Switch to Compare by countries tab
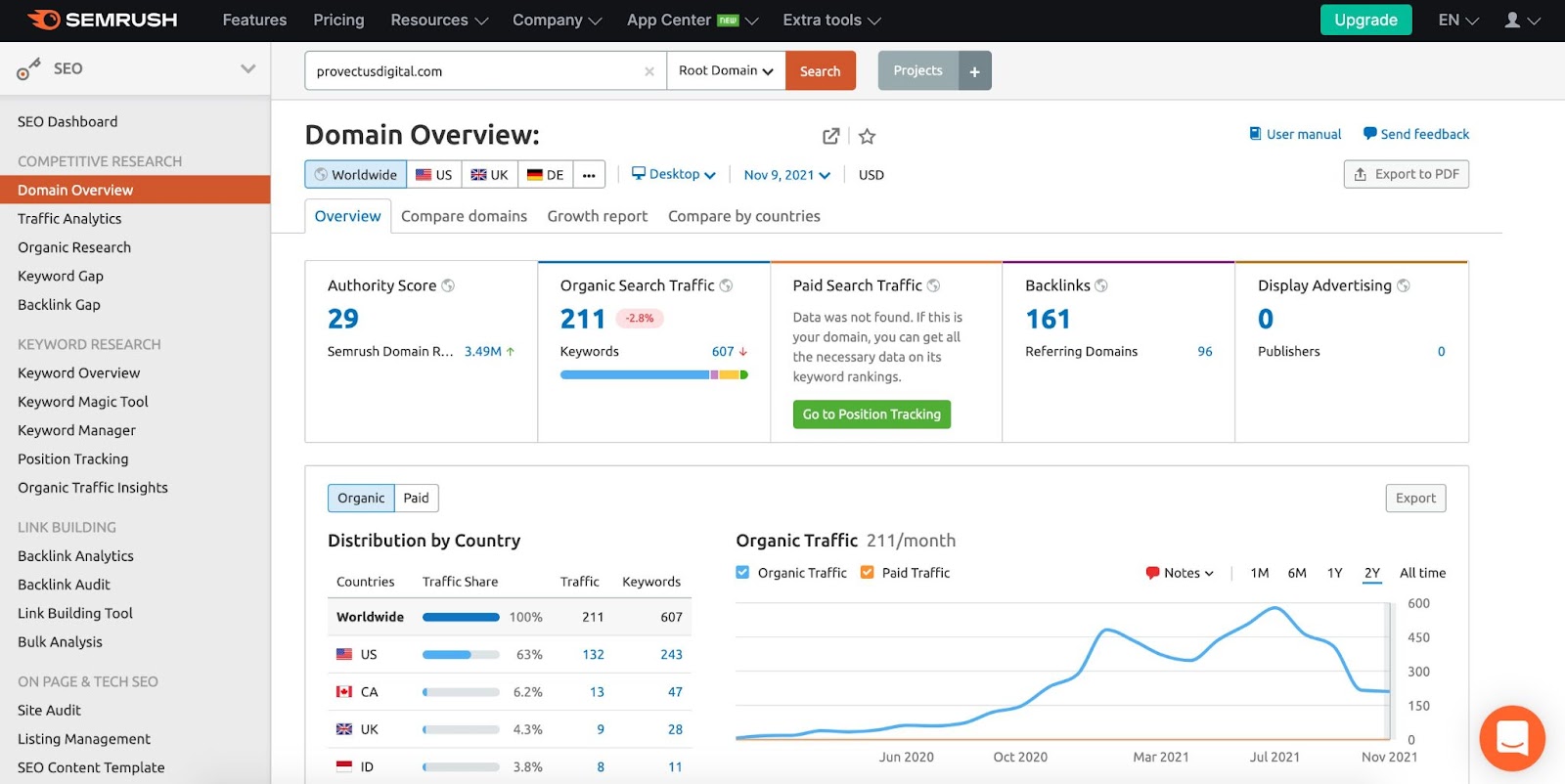Viewport: 1565px width, 784px height. tap(744, 216)
